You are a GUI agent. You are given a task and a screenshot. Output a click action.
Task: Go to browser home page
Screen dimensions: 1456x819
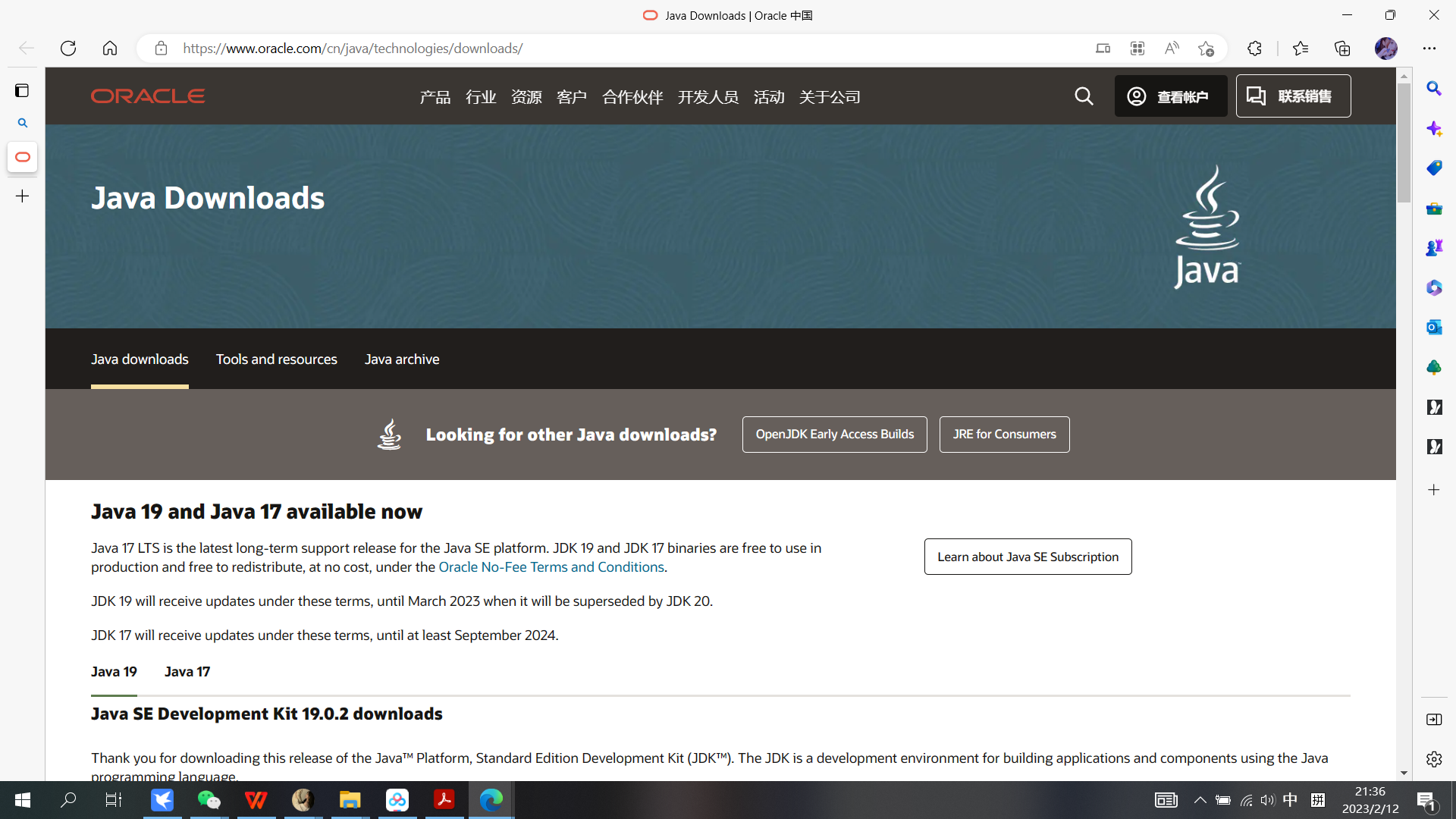[110, 49]
